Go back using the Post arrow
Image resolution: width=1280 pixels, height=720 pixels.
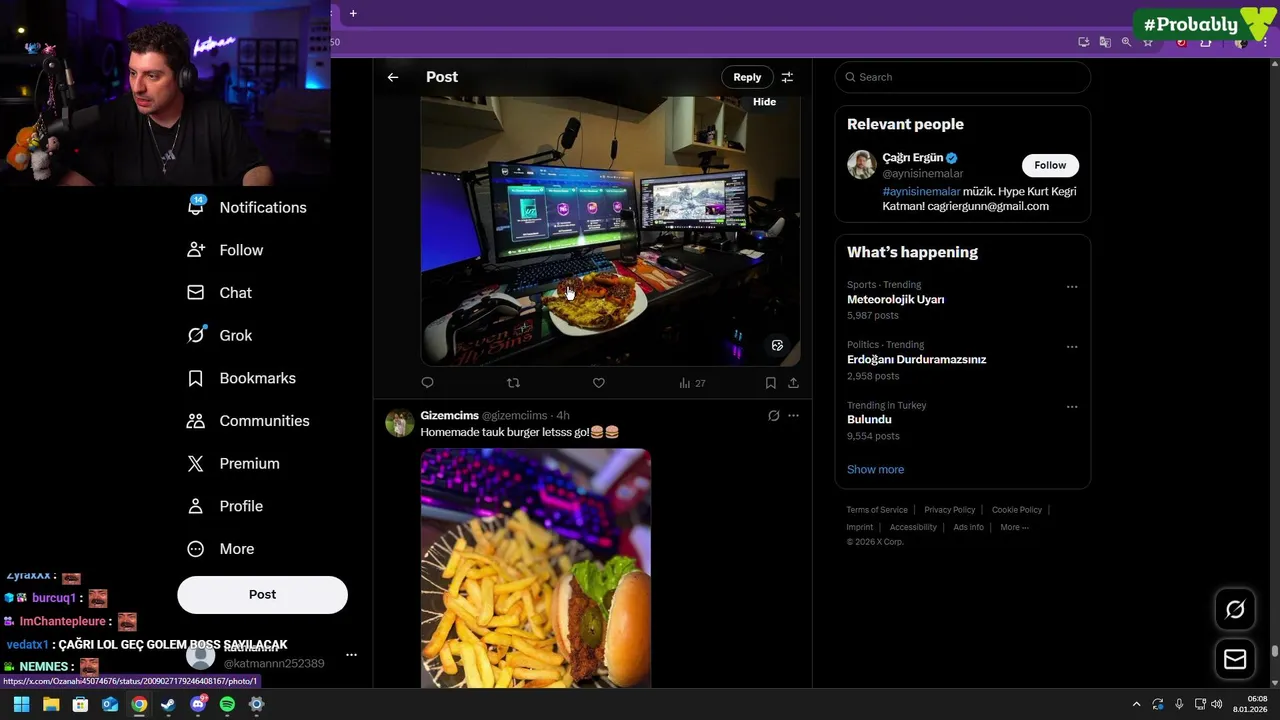[x=393, y=77]
